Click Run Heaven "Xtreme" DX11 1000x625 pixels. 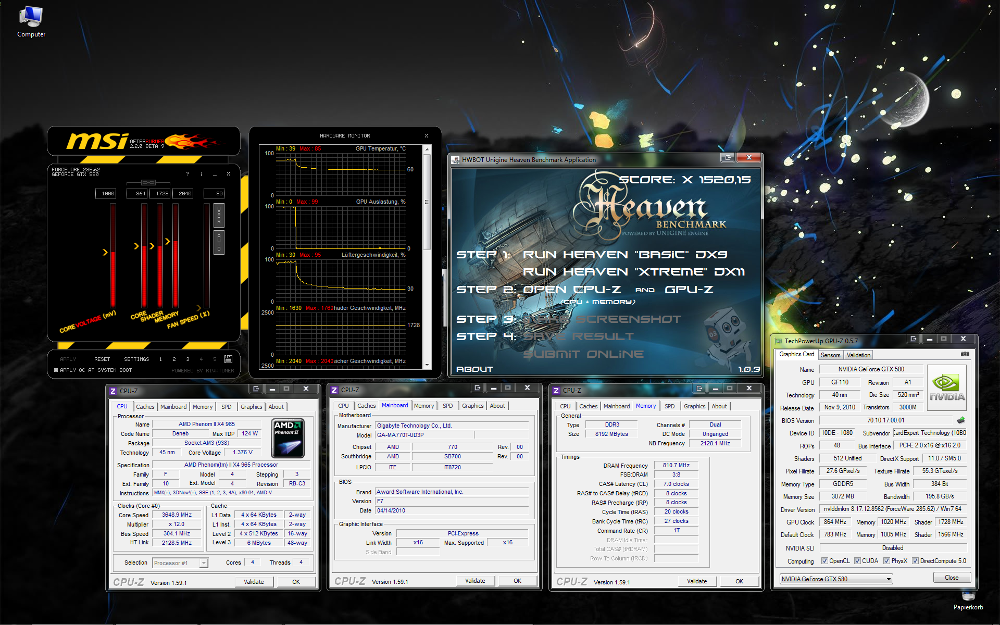point(633,272)
